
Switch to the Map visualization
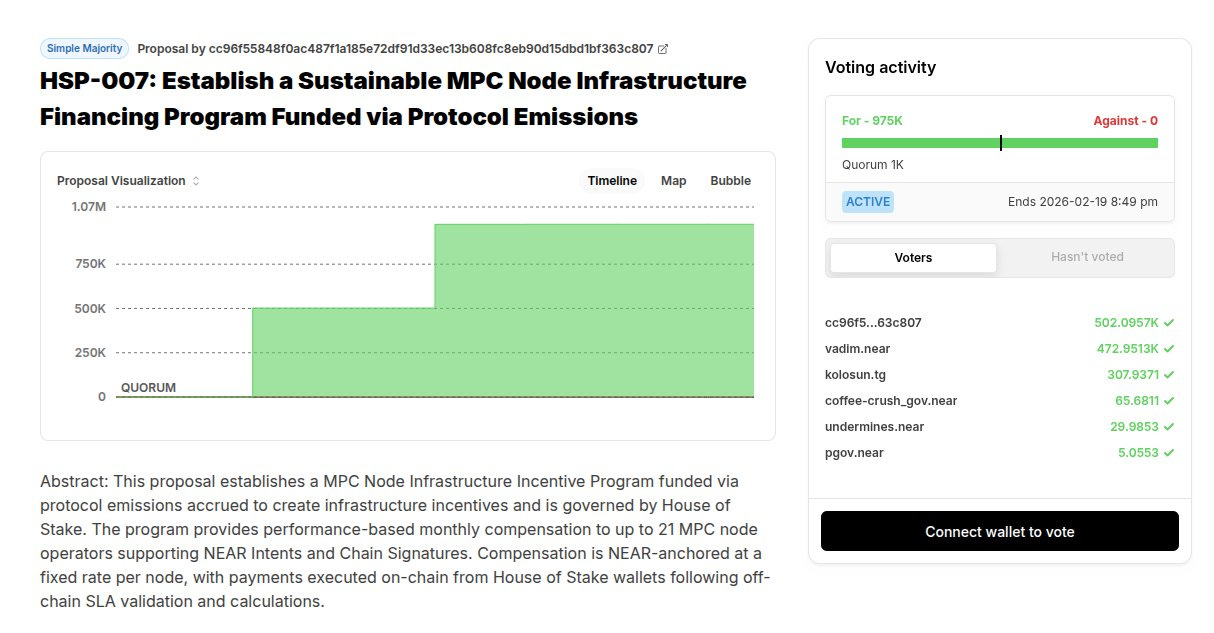pyautogui.click(x=673, y=181)
